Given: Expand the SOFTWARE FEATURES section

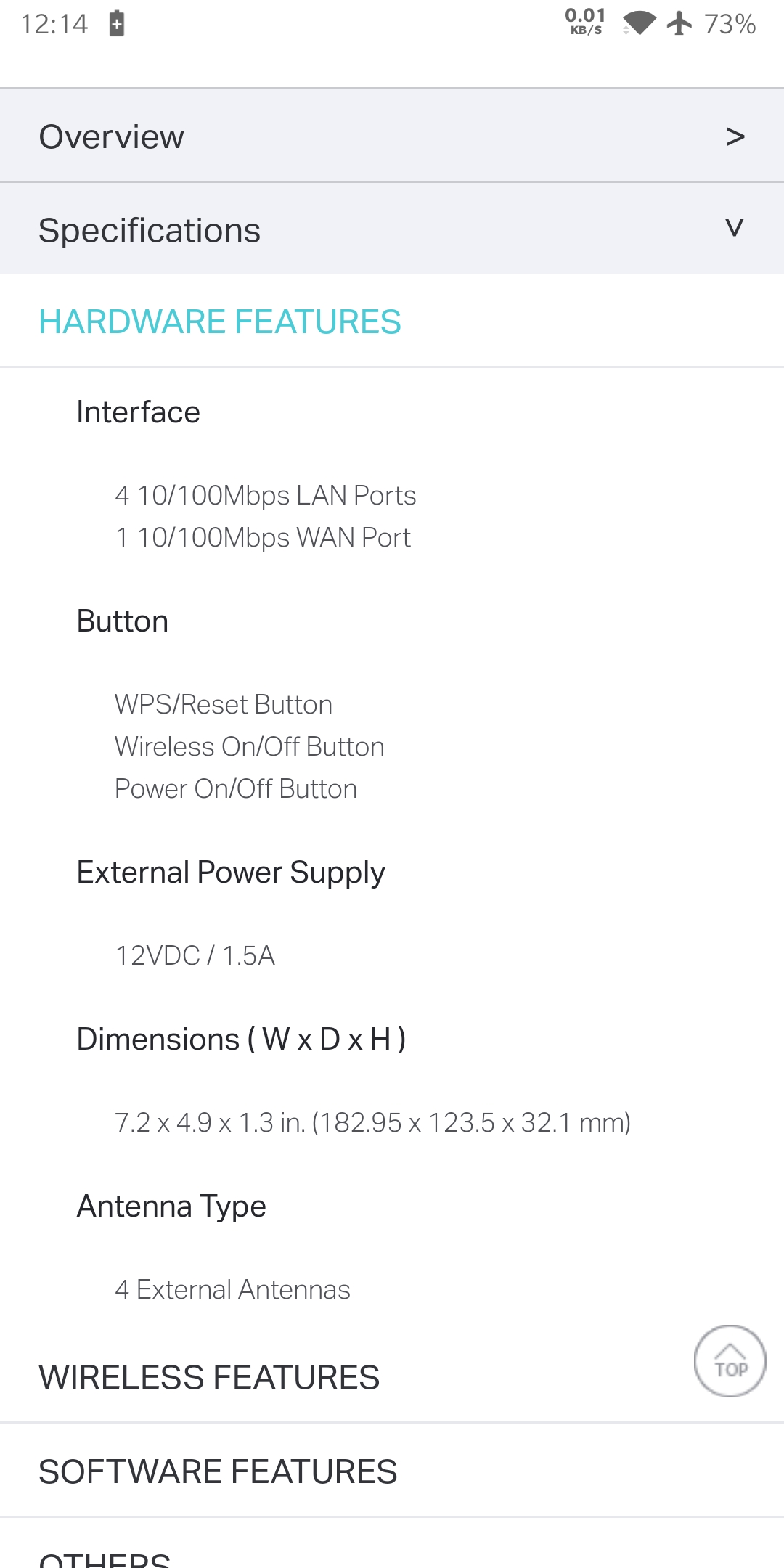Looking at the screenshot, I should coord(218,1471).
